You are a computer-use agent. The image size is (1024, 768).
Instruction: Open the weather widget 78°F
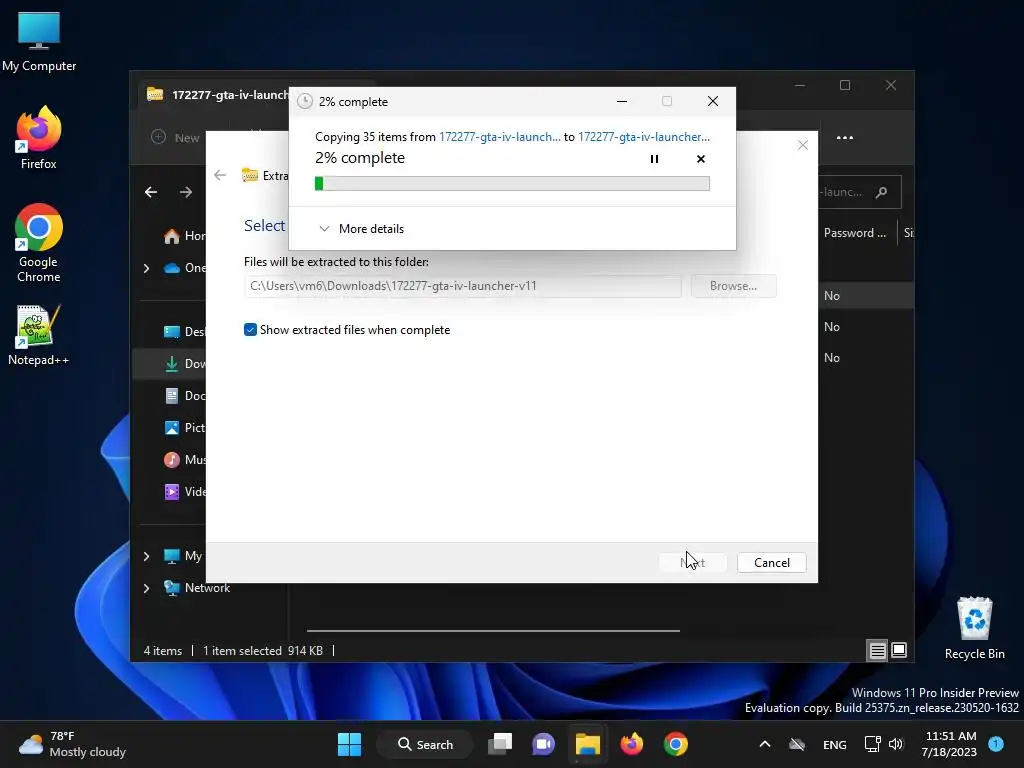[72, 744]
